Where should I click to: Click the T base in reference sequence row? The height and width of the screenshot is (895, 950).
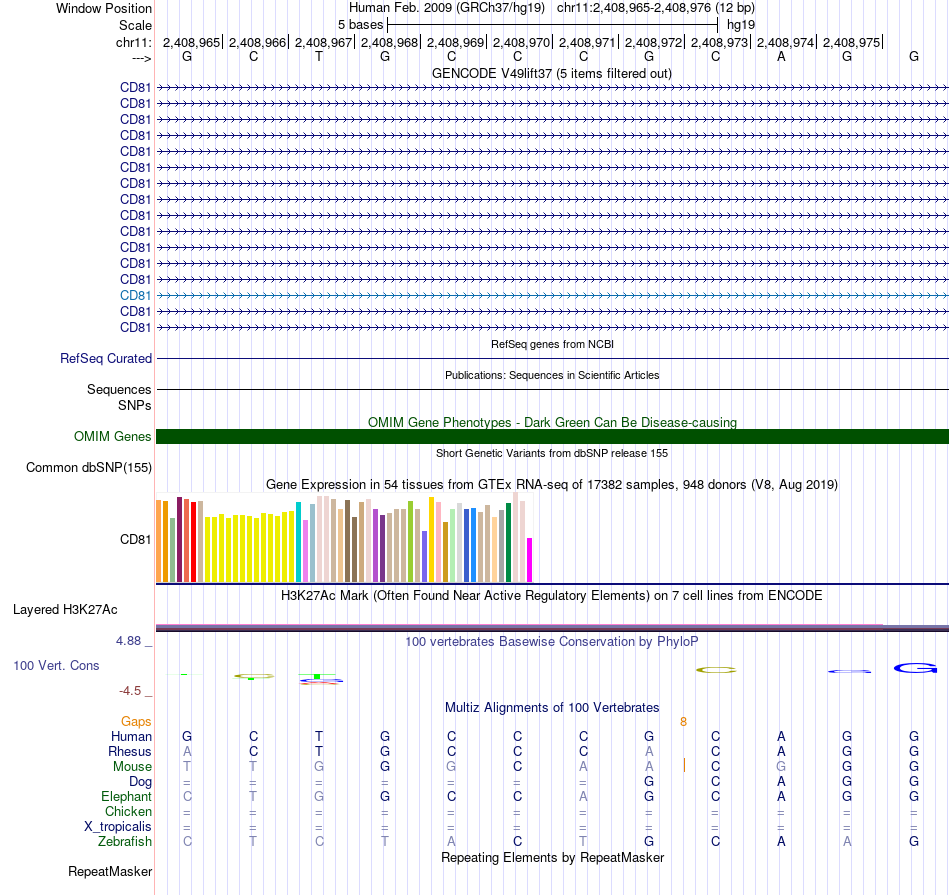319,56
